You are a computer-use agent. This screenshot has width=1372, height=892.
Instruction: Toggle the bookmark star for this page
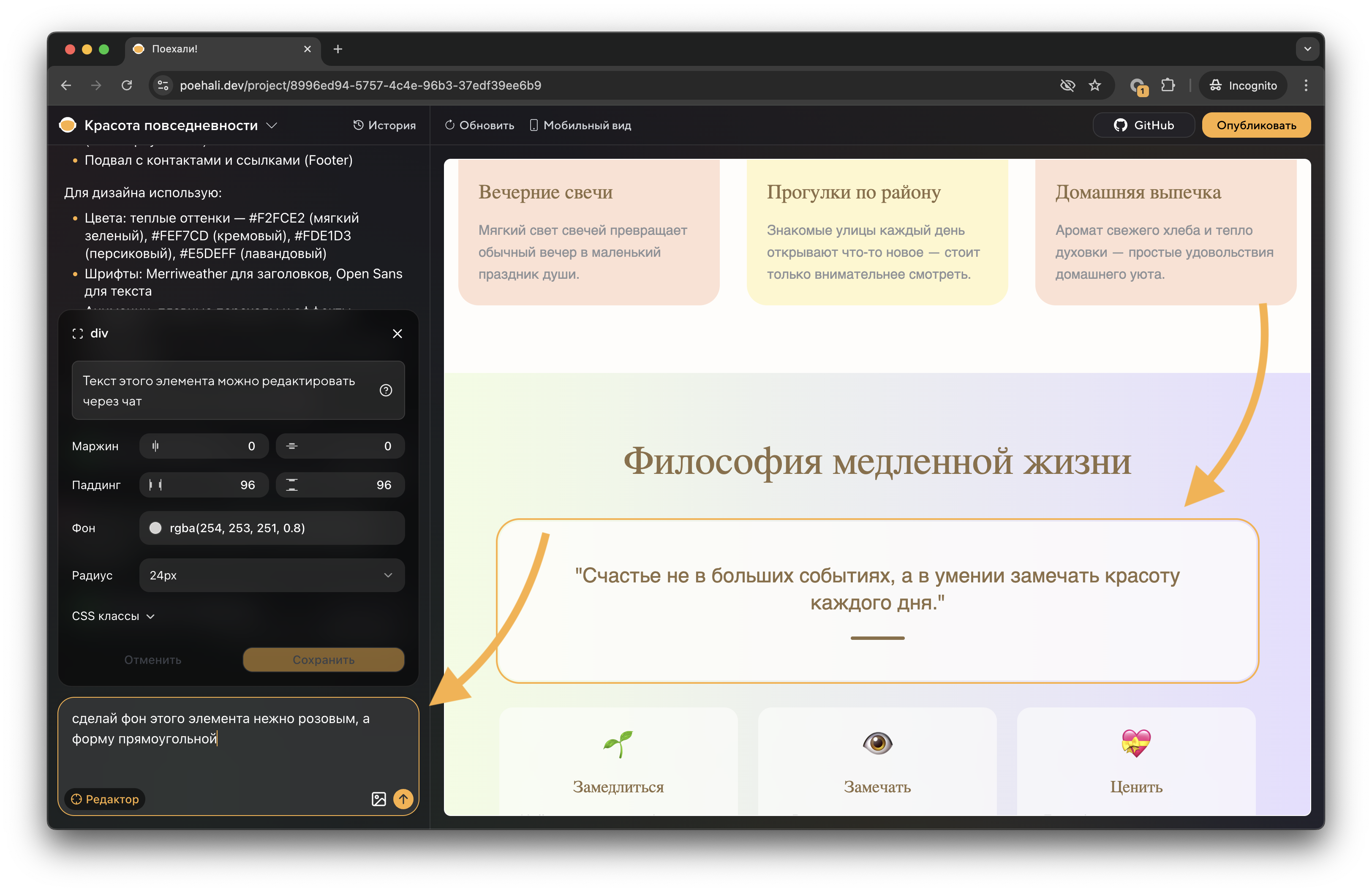coord(1095,85)
